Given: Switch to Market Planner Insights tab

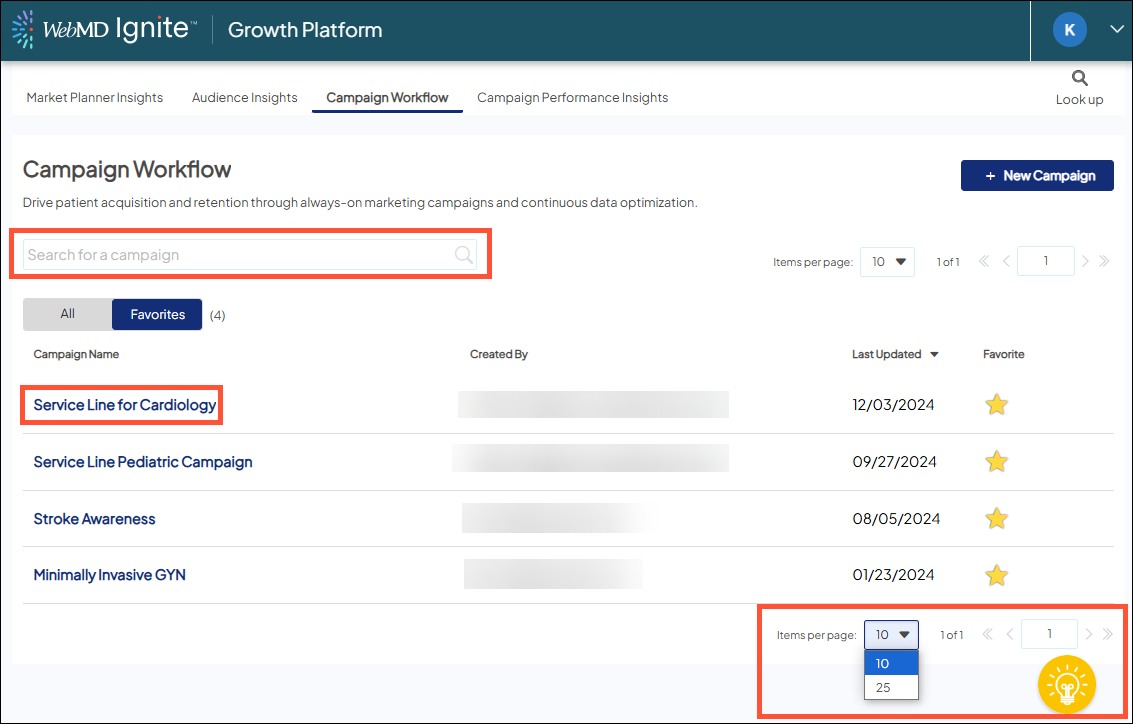Looking at the screenshot, I should point(94,98).
